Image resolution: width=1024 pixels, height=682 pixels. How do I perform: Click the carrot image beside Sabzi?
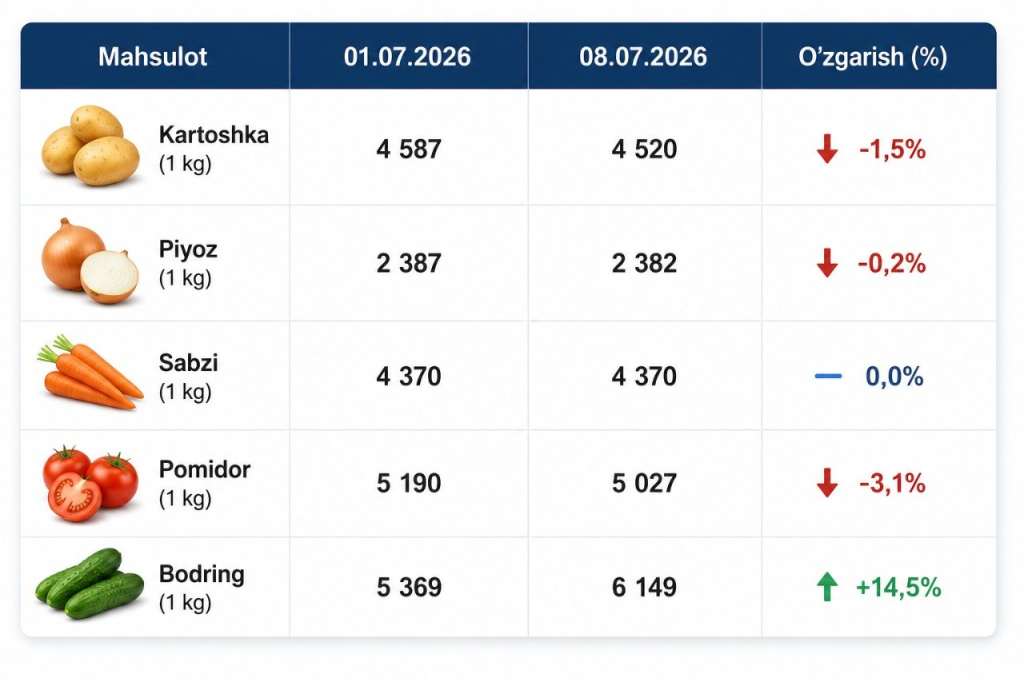point(90,372)
